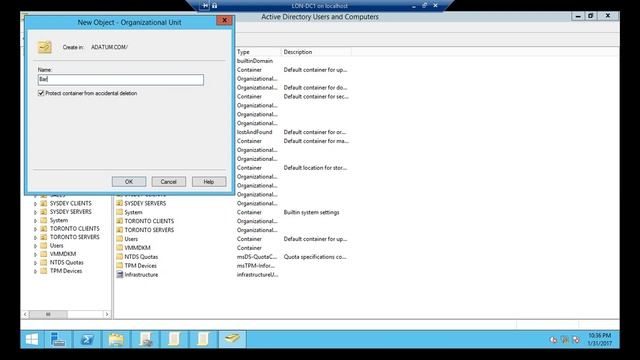Image resolution: width=640 pixels, height=360 pixels.
Task: Click the tree pane horizontal scrollbar thumb
Action: (x=48, y=314)
